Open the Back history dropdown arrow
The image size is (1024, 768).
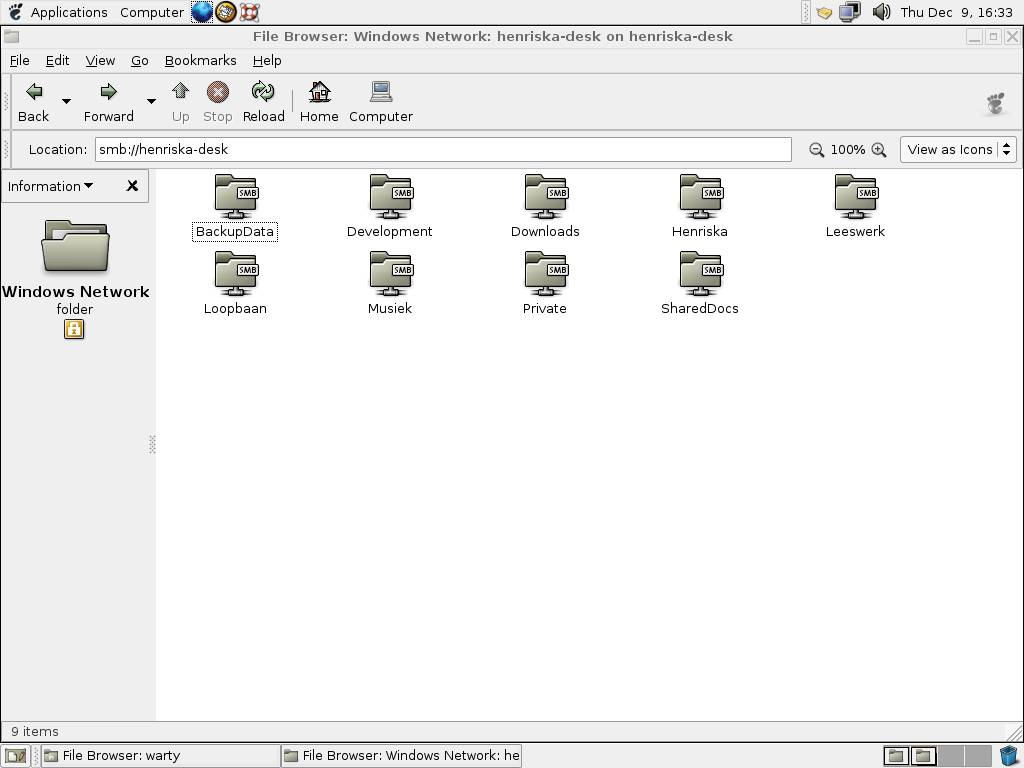click(67, 101)
